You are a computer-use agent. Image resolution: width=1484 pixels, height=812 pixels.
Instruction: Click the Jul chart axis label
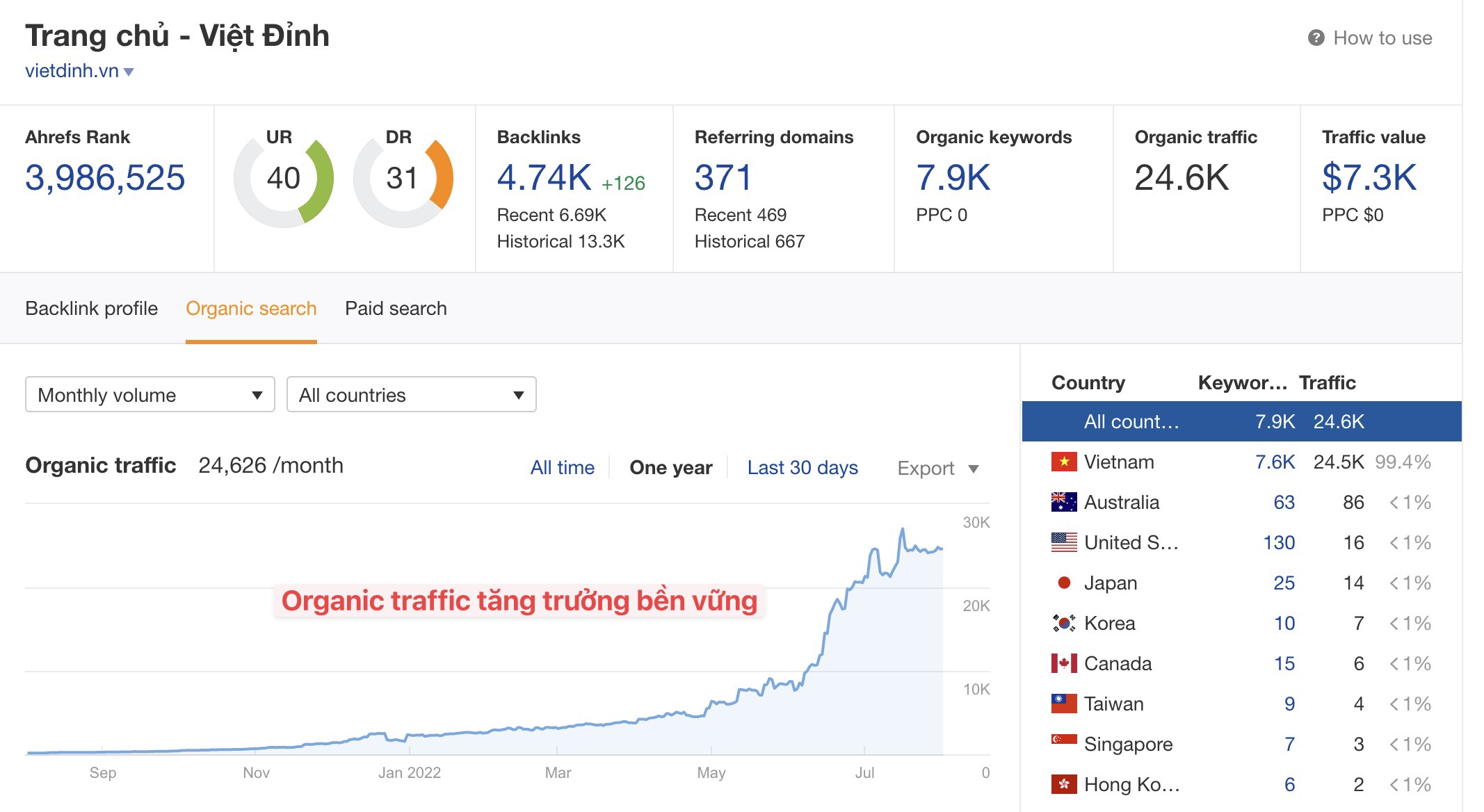[864, 772]
